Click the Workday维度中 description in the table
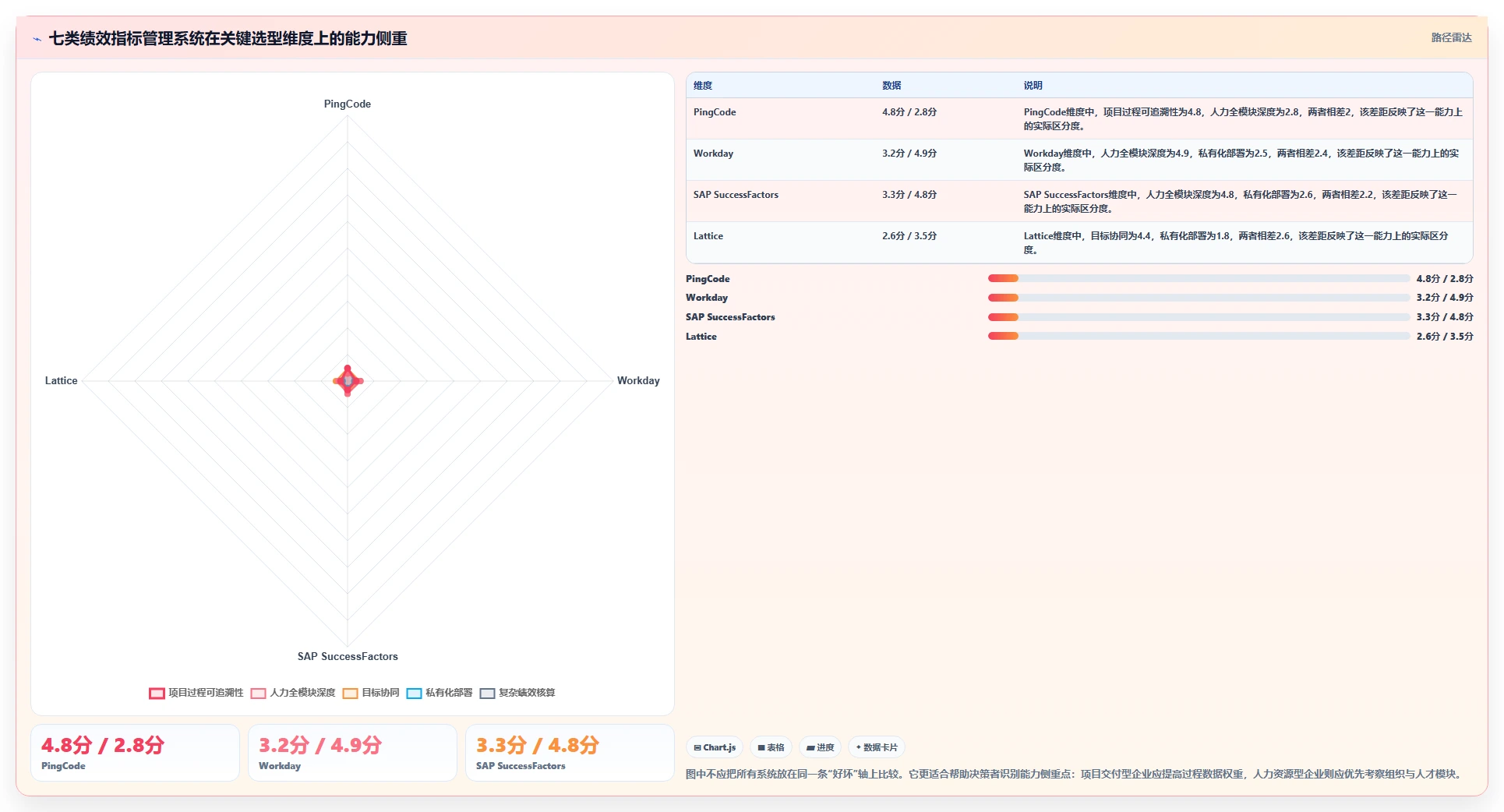Screen dimensions: 1504x812 coord(1241,161)
